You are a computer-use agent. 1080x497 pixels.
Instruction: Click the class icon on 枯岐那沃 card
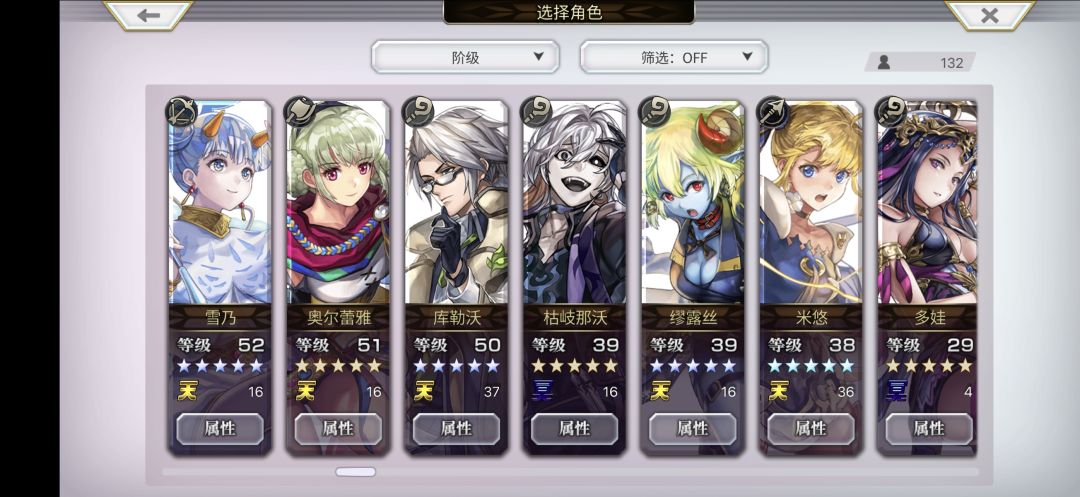(x=536, y=112)
